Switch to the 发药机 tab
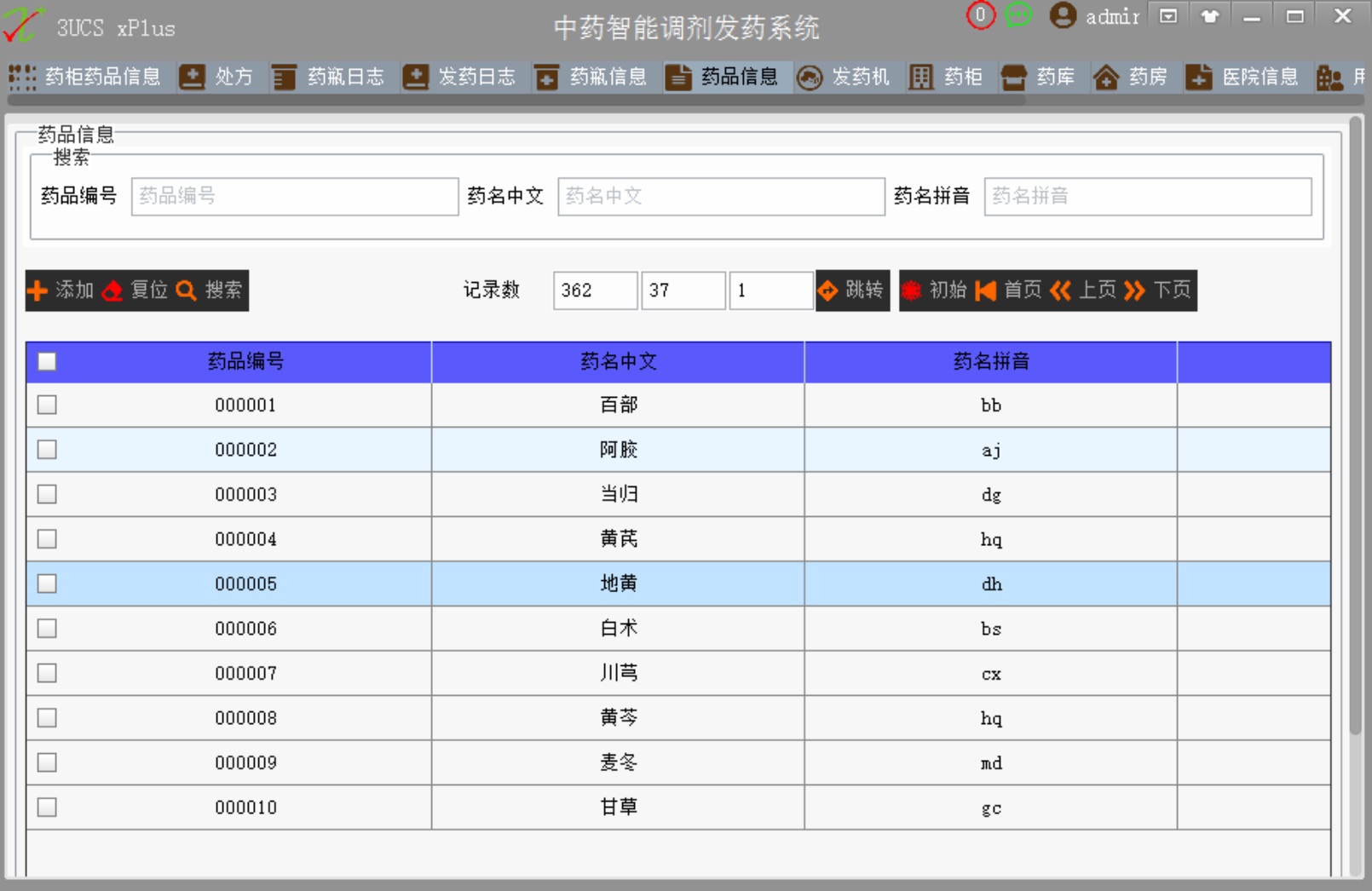The image size is (1372, 891). (x=844, y=78)
